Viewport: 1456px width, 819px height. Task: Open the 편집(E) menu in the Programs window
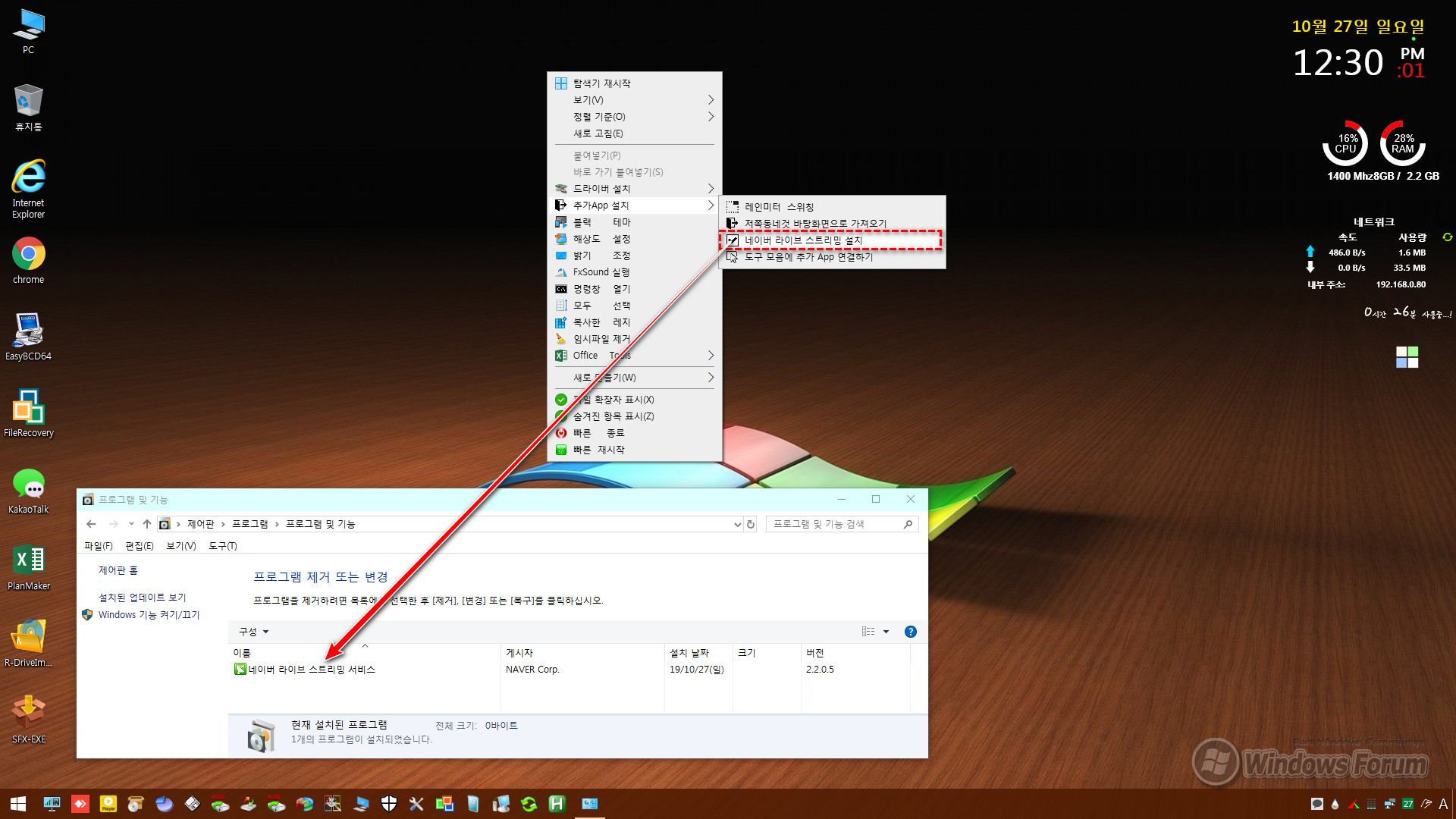point(139,546)
